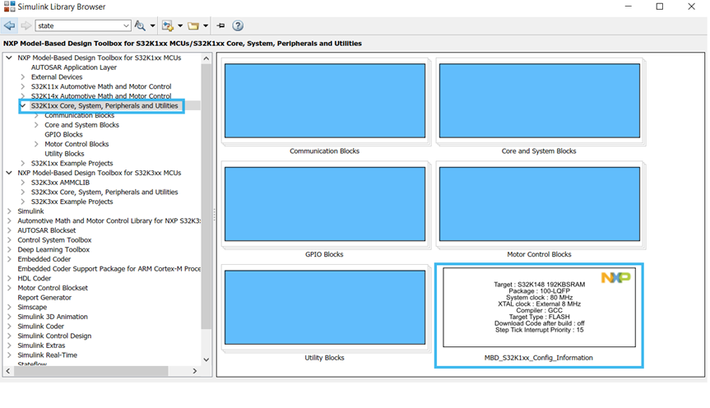The height and width of the screenshot is (408, 710).
Task: Select Simscape library entry
Action: pos(32,307)
